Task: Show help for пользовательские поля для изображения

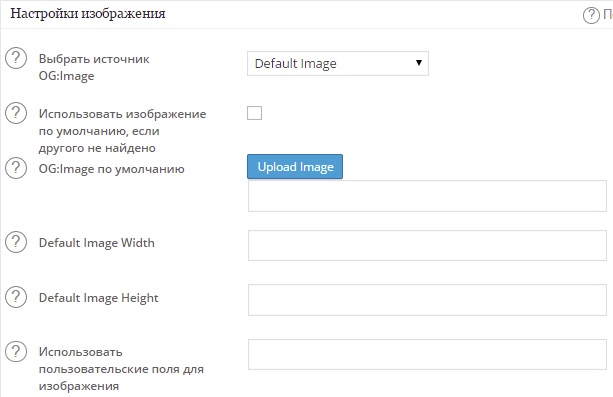Action: [16, 351]
